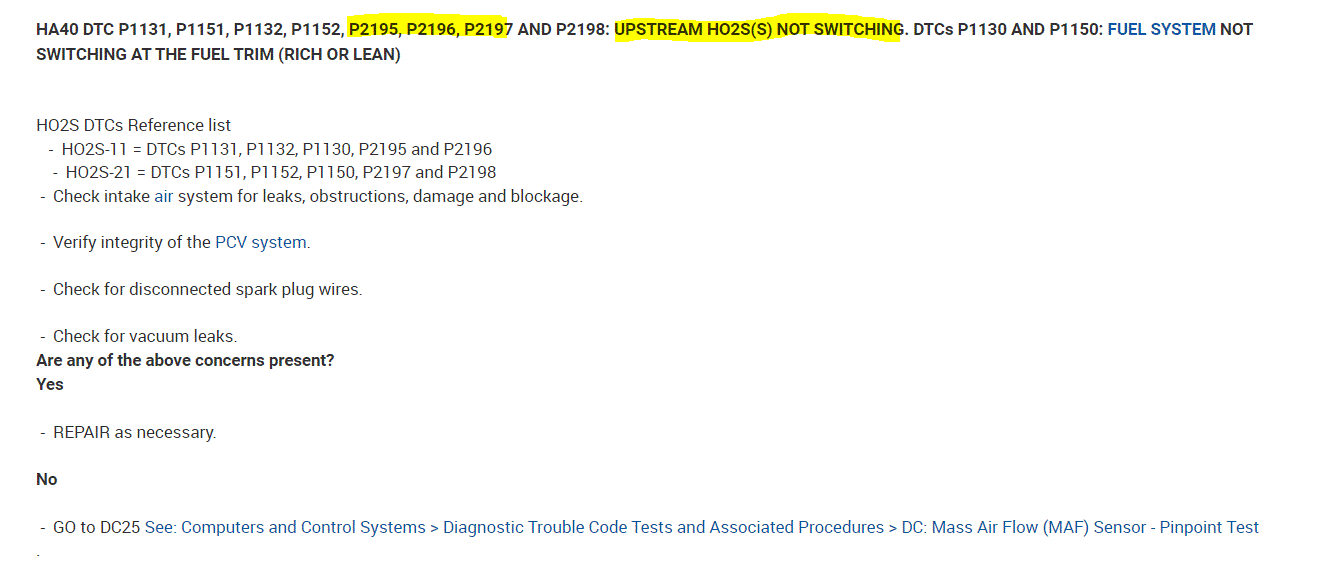Follow the blue 'air' hyperlink

164,196
